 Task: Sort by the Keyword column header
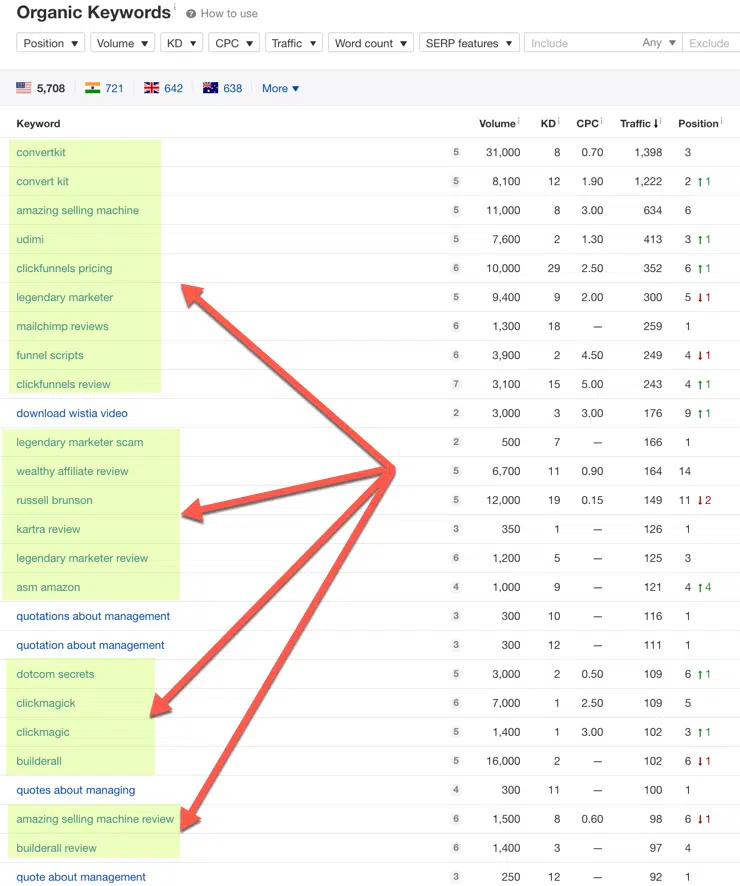[38, 123]
